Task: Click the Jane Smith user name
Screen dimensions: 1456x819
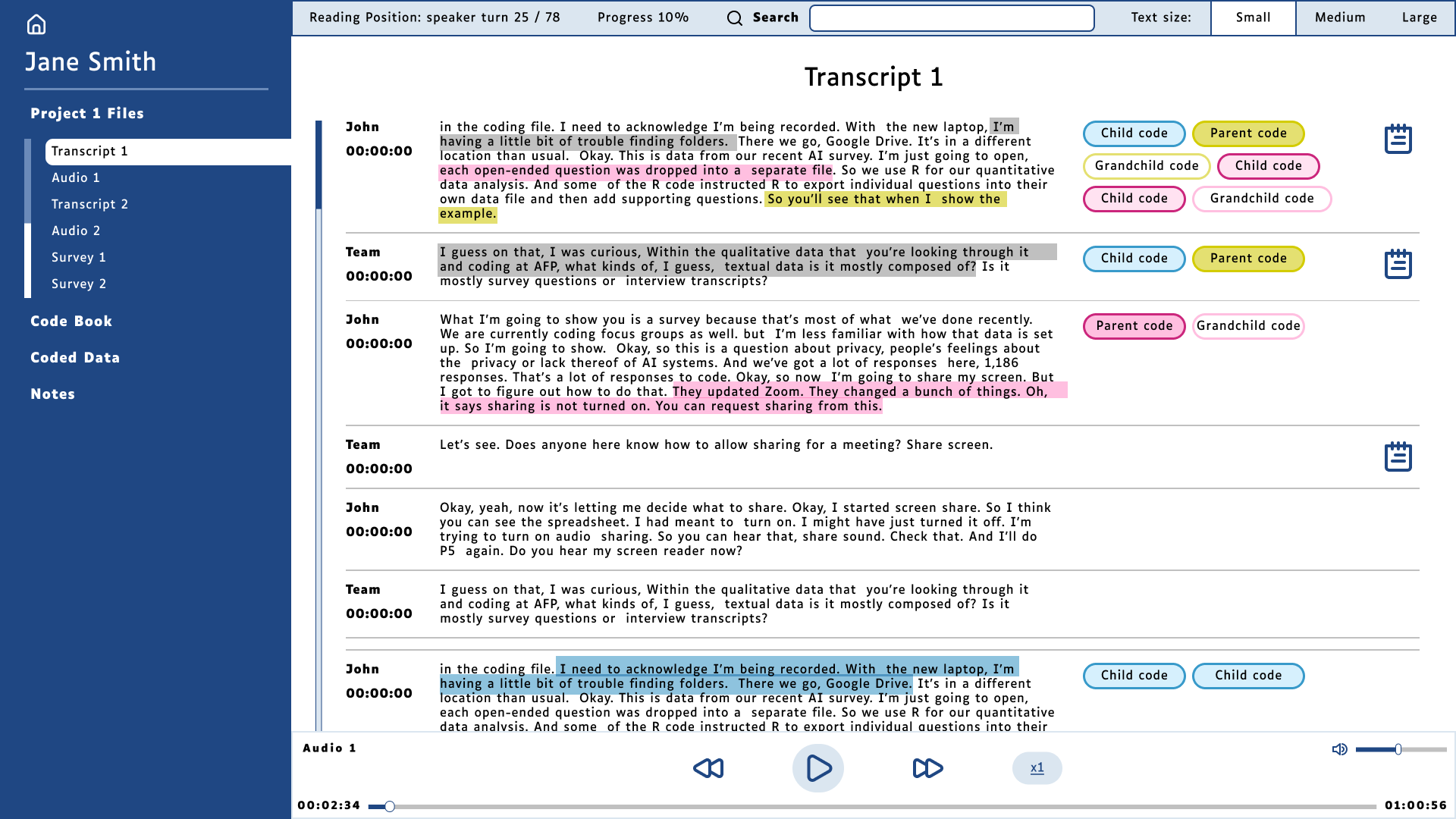Action: click(x=90, y=61)
